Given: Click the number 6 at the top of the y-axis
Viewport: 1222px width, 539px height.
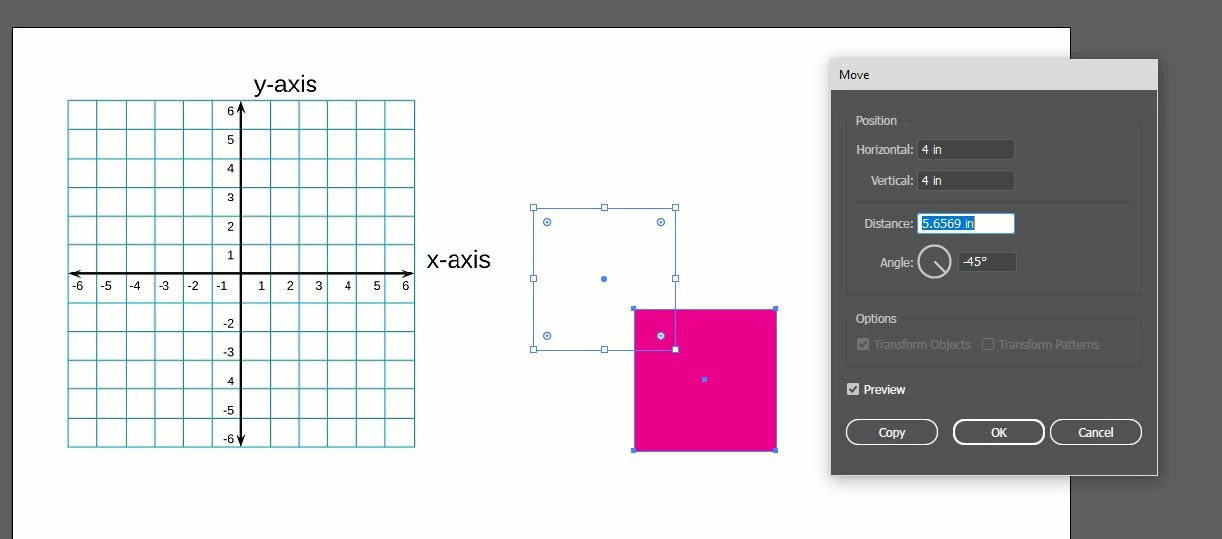Looking at the screenshot, I should pos(230,112).
